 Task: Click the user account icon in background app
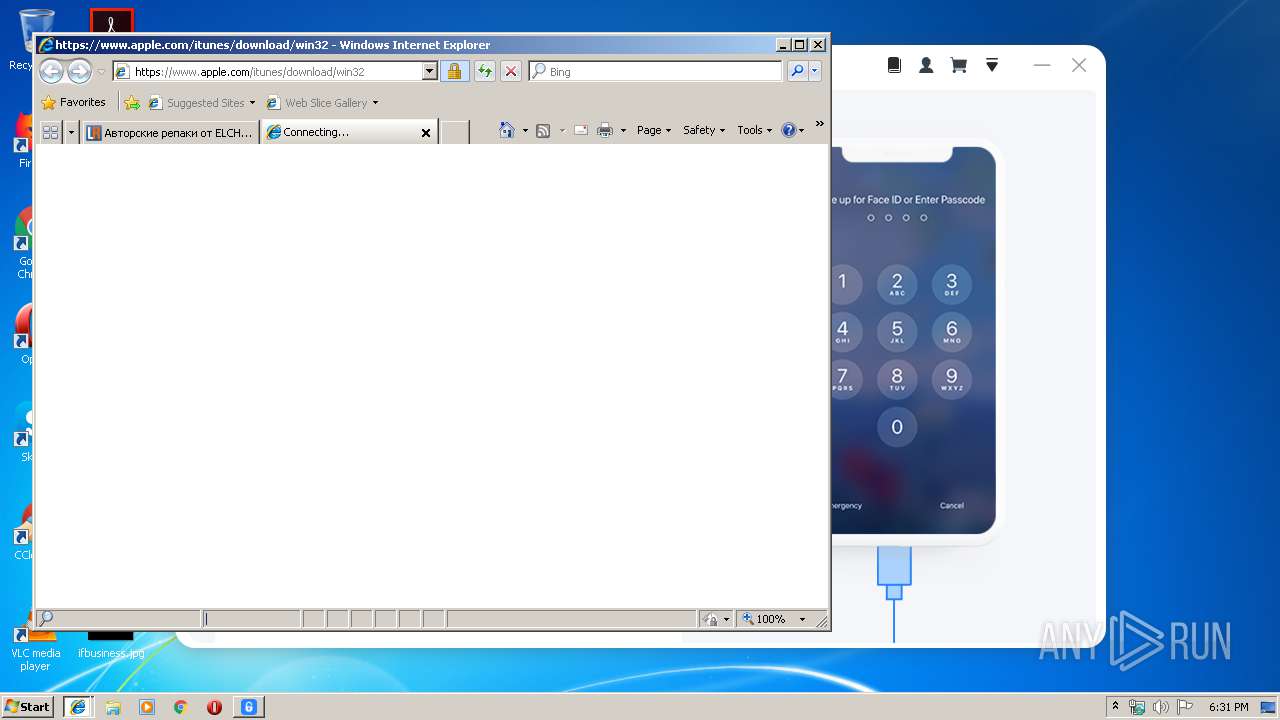(x=926, y=65)
